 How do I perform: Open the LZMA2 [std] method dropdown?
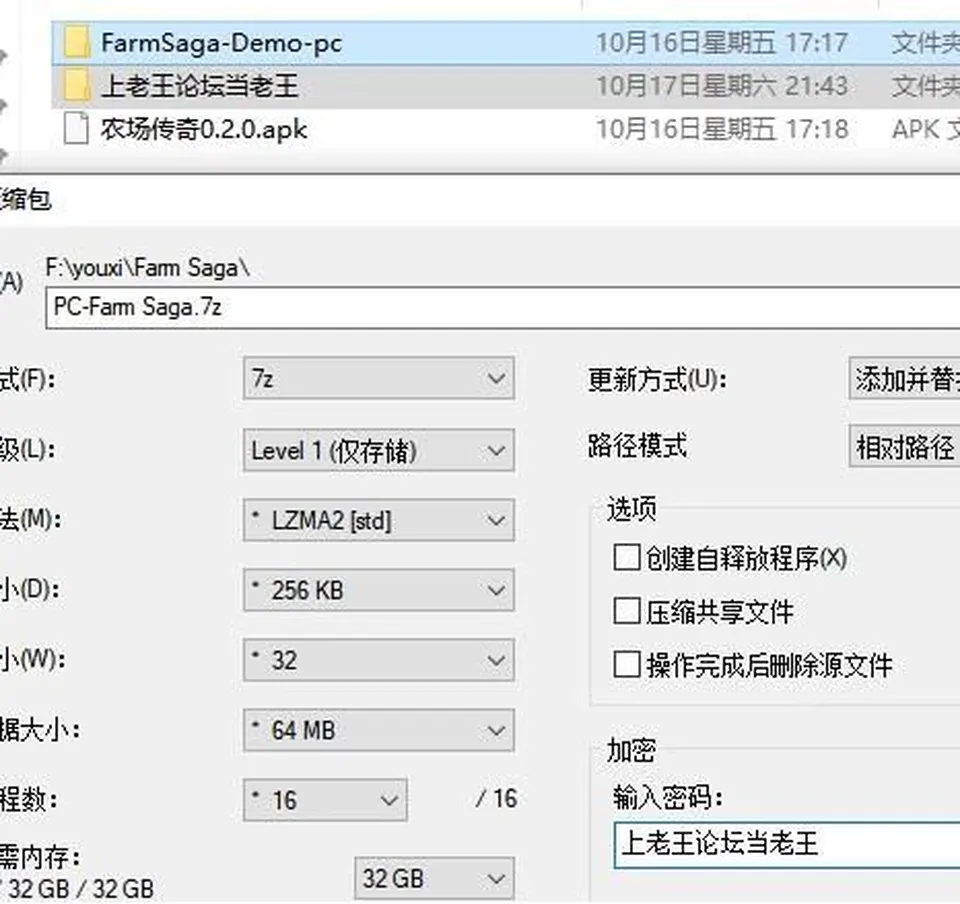click(x=378, y=520)
